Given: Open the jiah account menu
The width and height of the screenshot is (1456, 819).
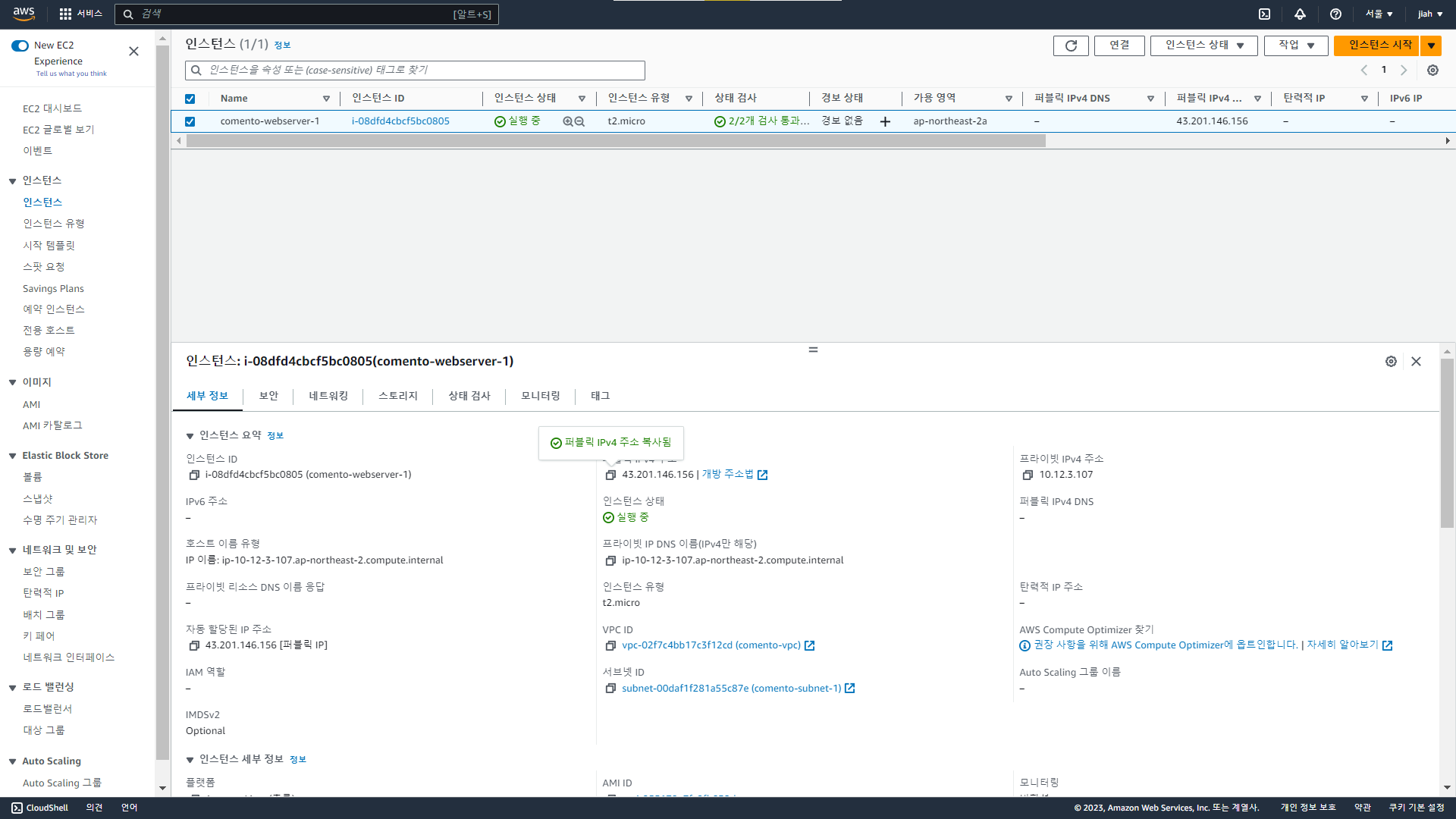Looking at the screenshot, I should pos(1429,14).
